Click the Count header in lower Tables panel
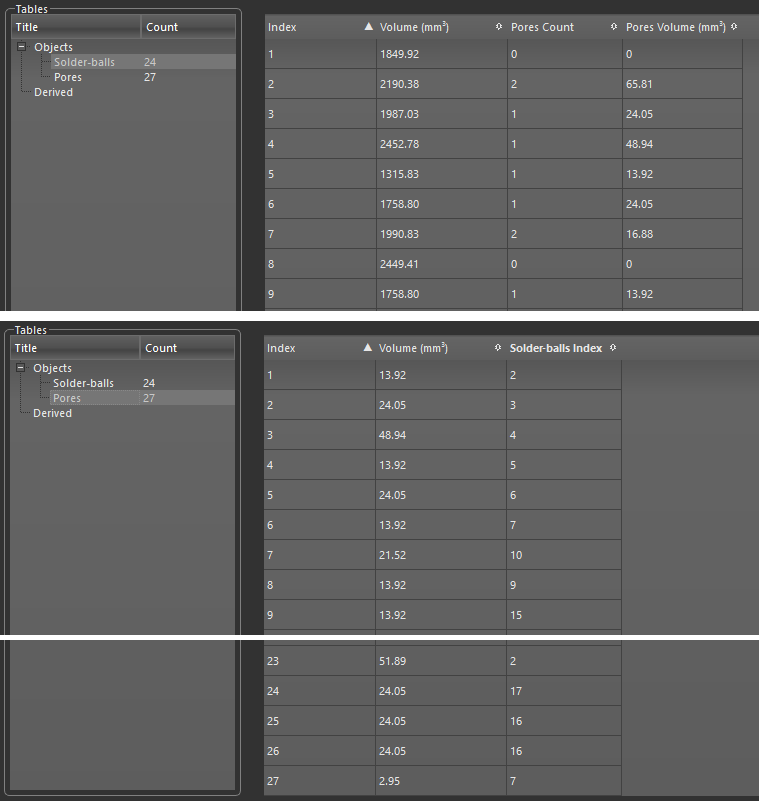 click(187, 348)
